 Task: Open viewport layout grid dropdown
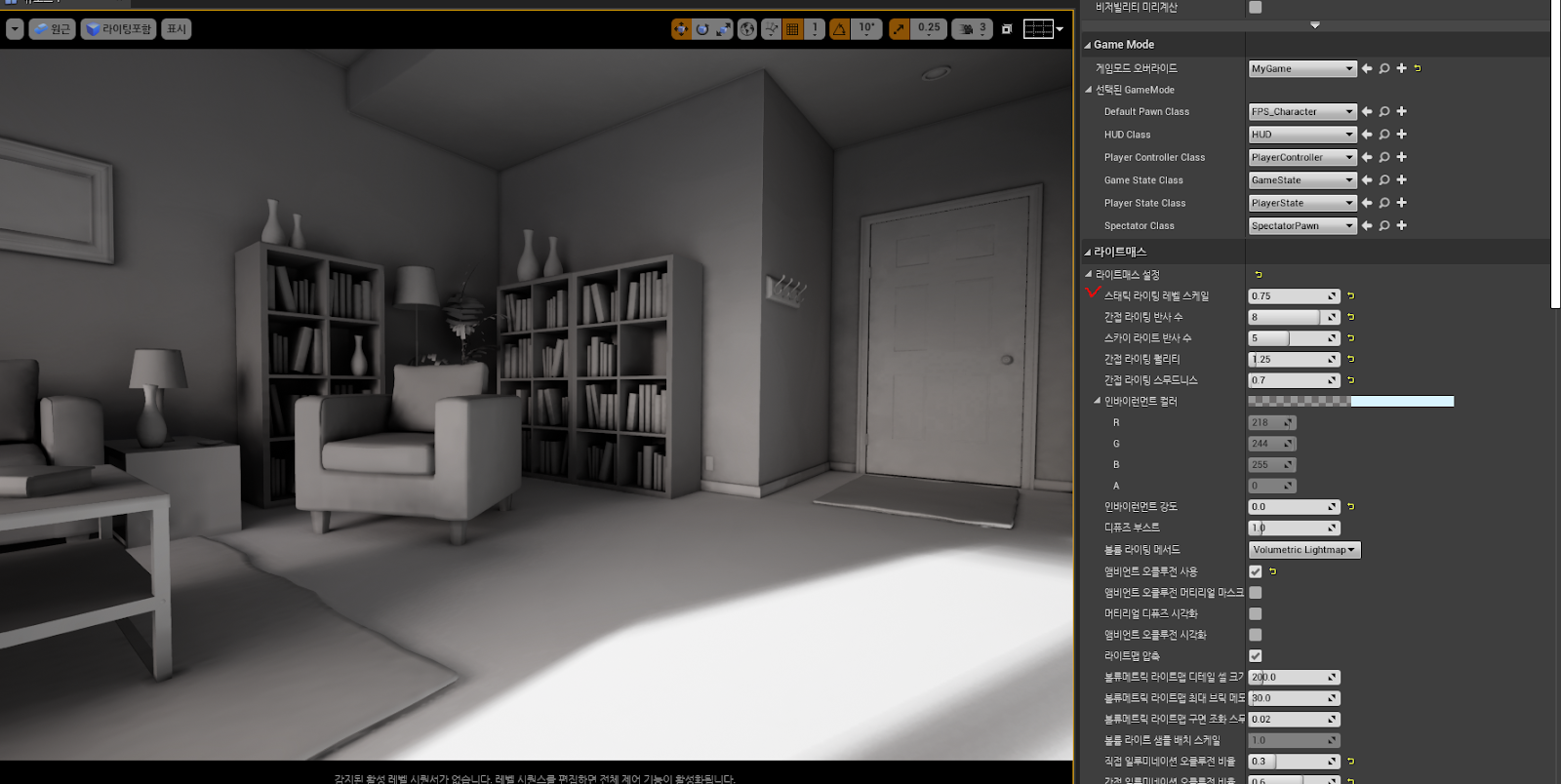tap(1043, 29)
